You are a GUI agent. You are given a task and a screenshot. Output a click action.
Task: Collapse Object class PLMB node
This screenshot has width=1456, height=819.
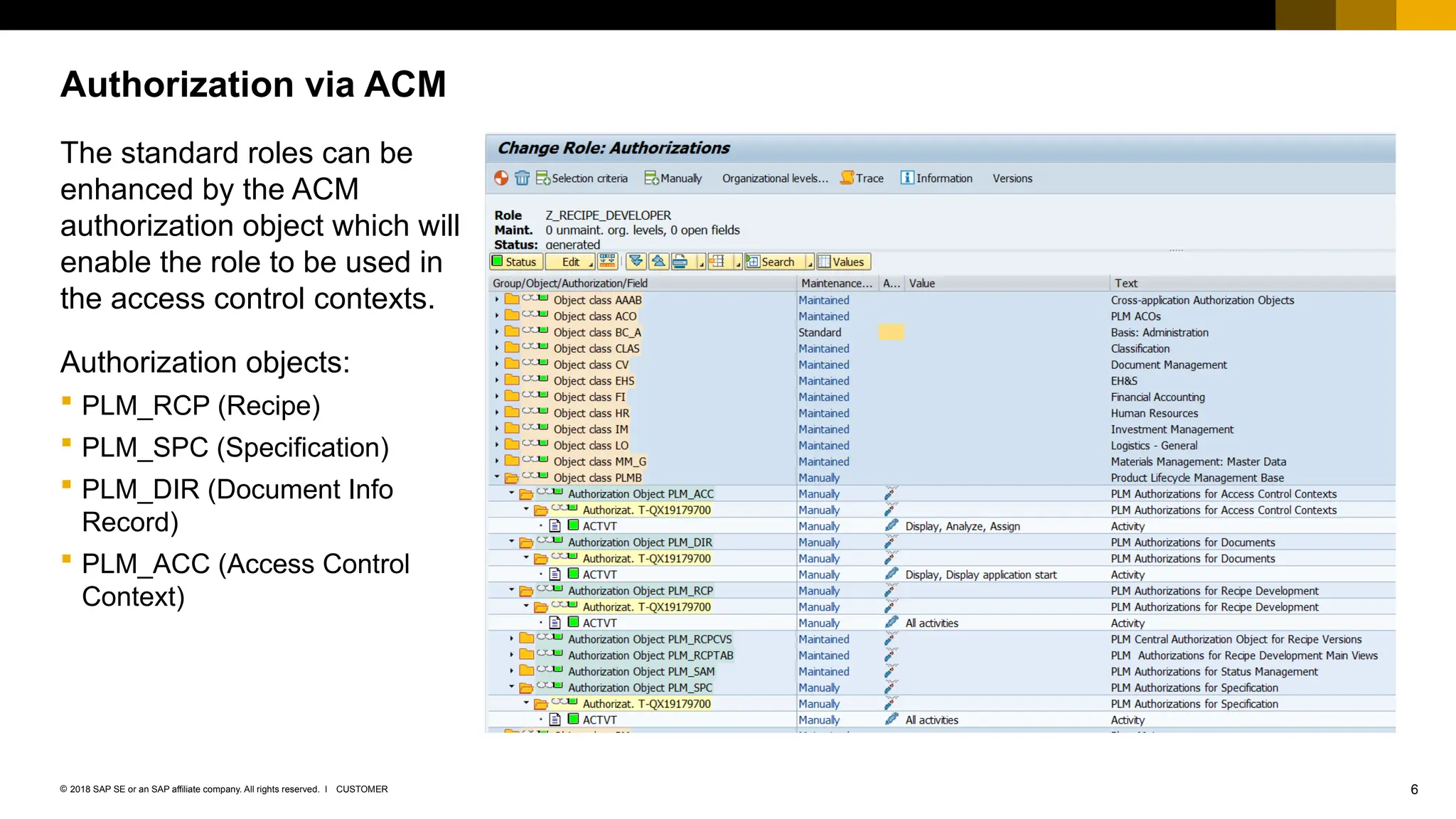click(x=497, y=477)
